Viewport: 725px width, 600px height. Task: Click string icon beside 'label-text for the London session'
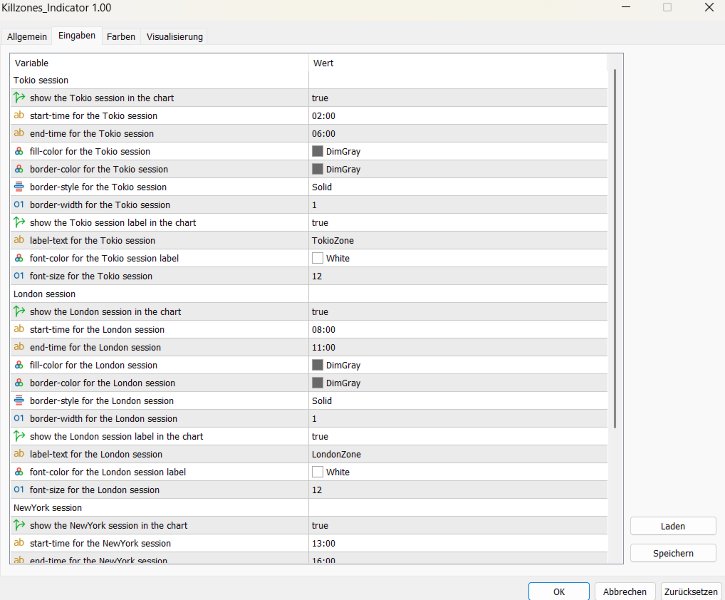pyautogui.click(x=19, y=454)
